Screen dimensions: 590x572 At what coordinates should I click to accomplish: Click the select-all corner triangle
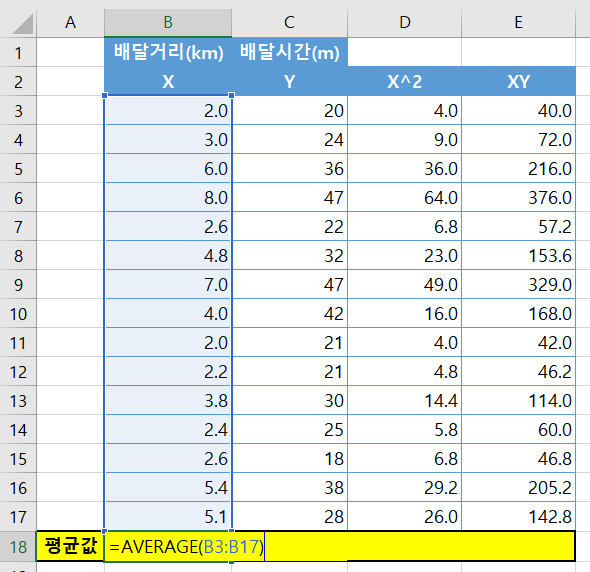pyautogui.click(x=23, y=24)
